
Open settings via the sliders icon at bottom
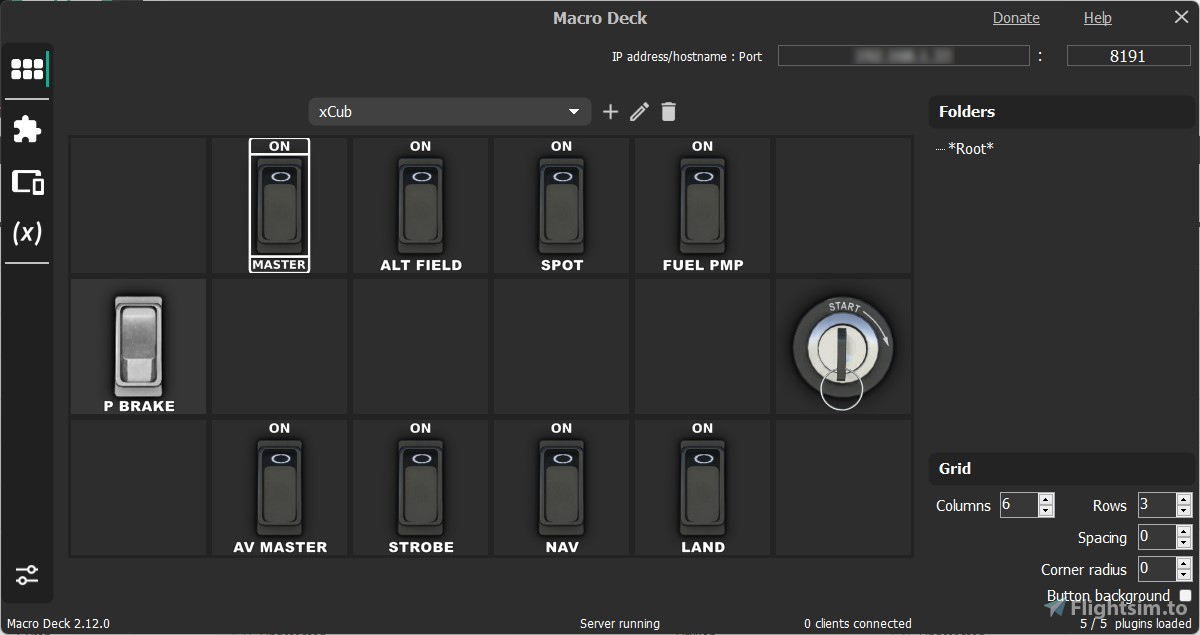pos(27,575)
